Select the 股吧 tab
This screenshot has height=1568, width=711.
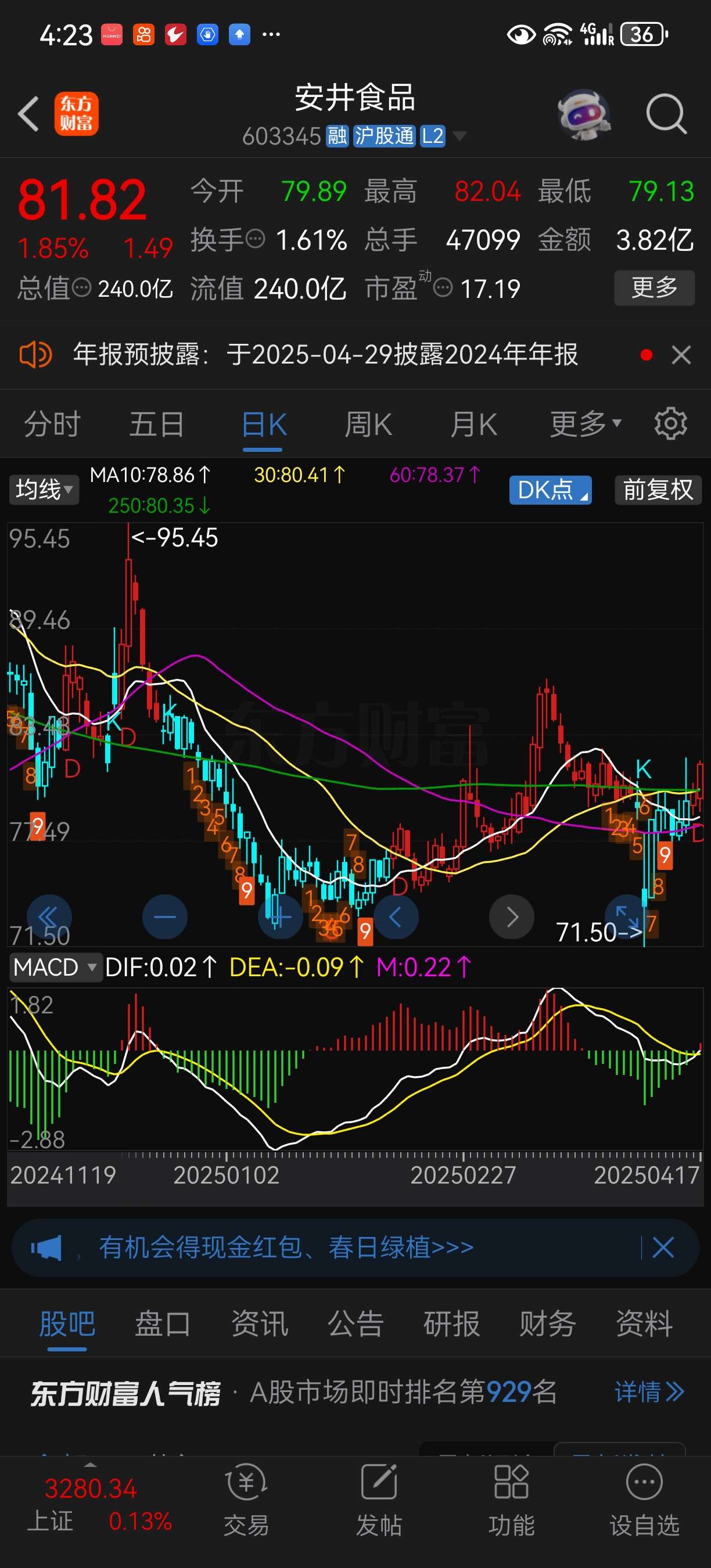tap(67, 1324)
